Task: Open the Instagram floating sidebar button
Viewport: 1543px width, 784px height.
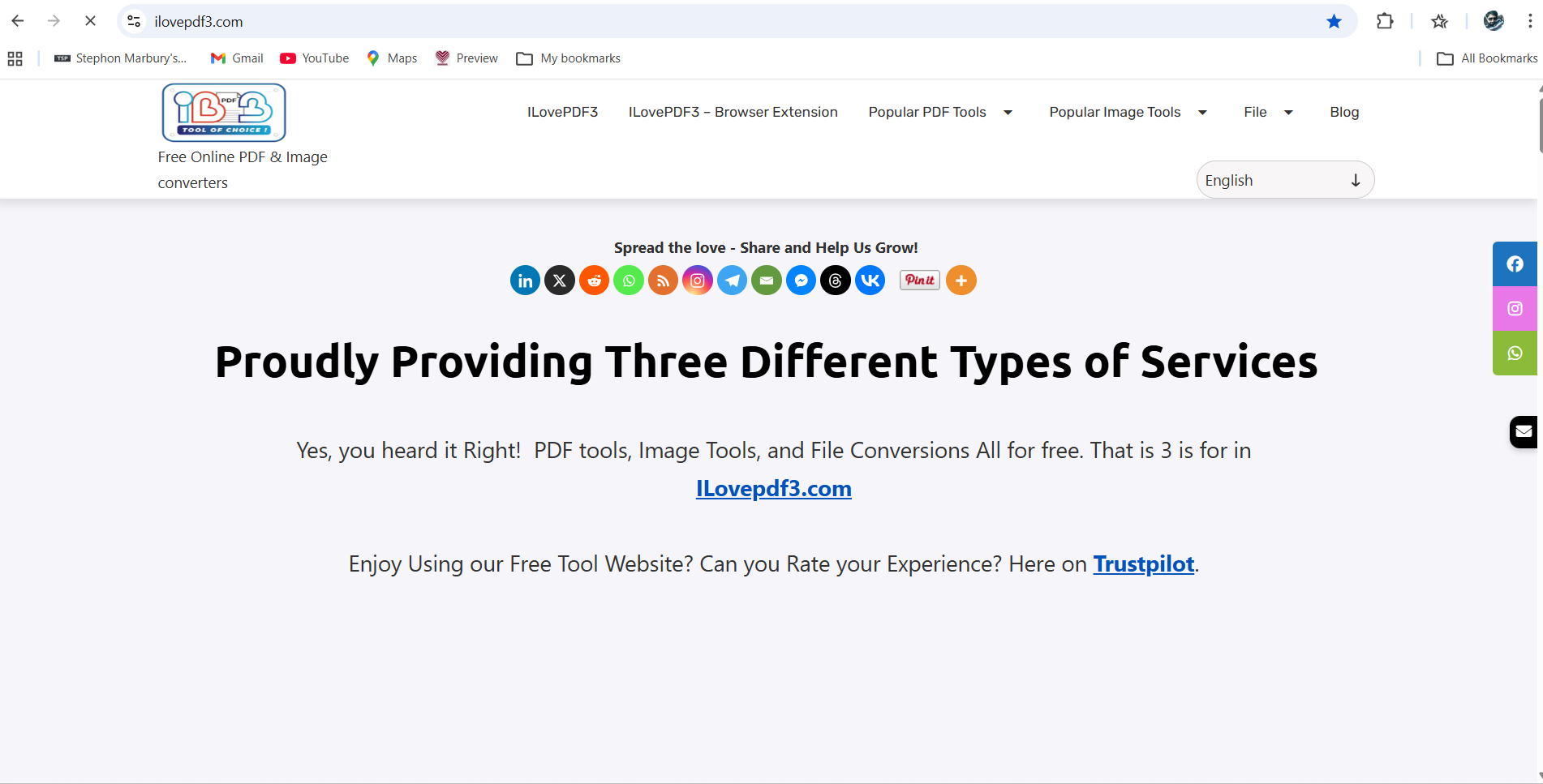Action: 1515,309
